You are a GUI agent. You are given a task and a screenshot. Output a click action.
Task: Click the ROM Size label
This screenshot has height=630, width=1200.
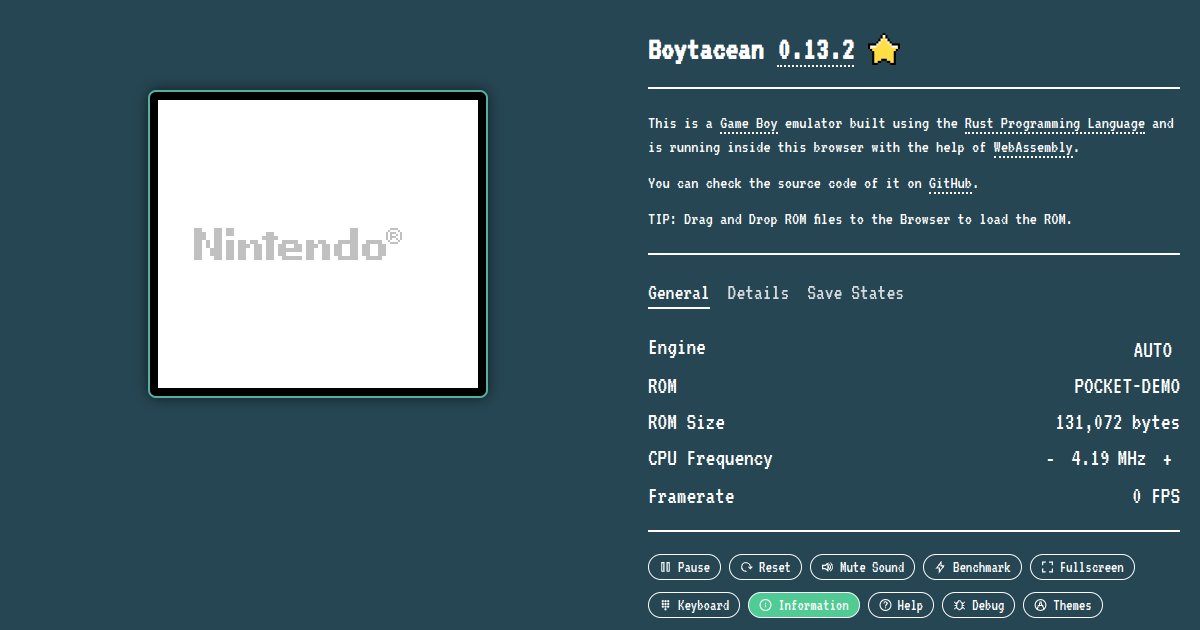686,423
